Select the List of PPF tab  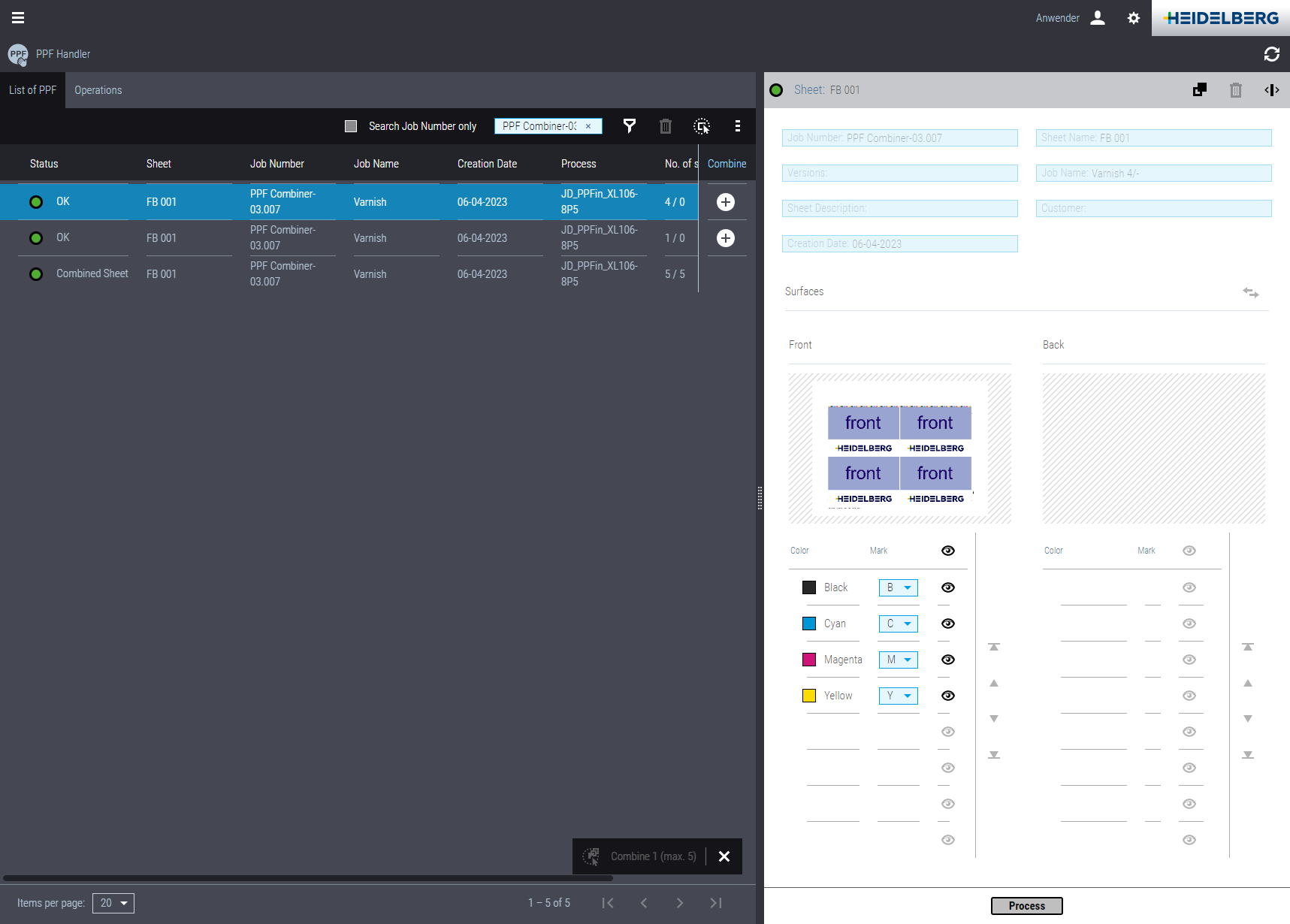click(32, 90)
